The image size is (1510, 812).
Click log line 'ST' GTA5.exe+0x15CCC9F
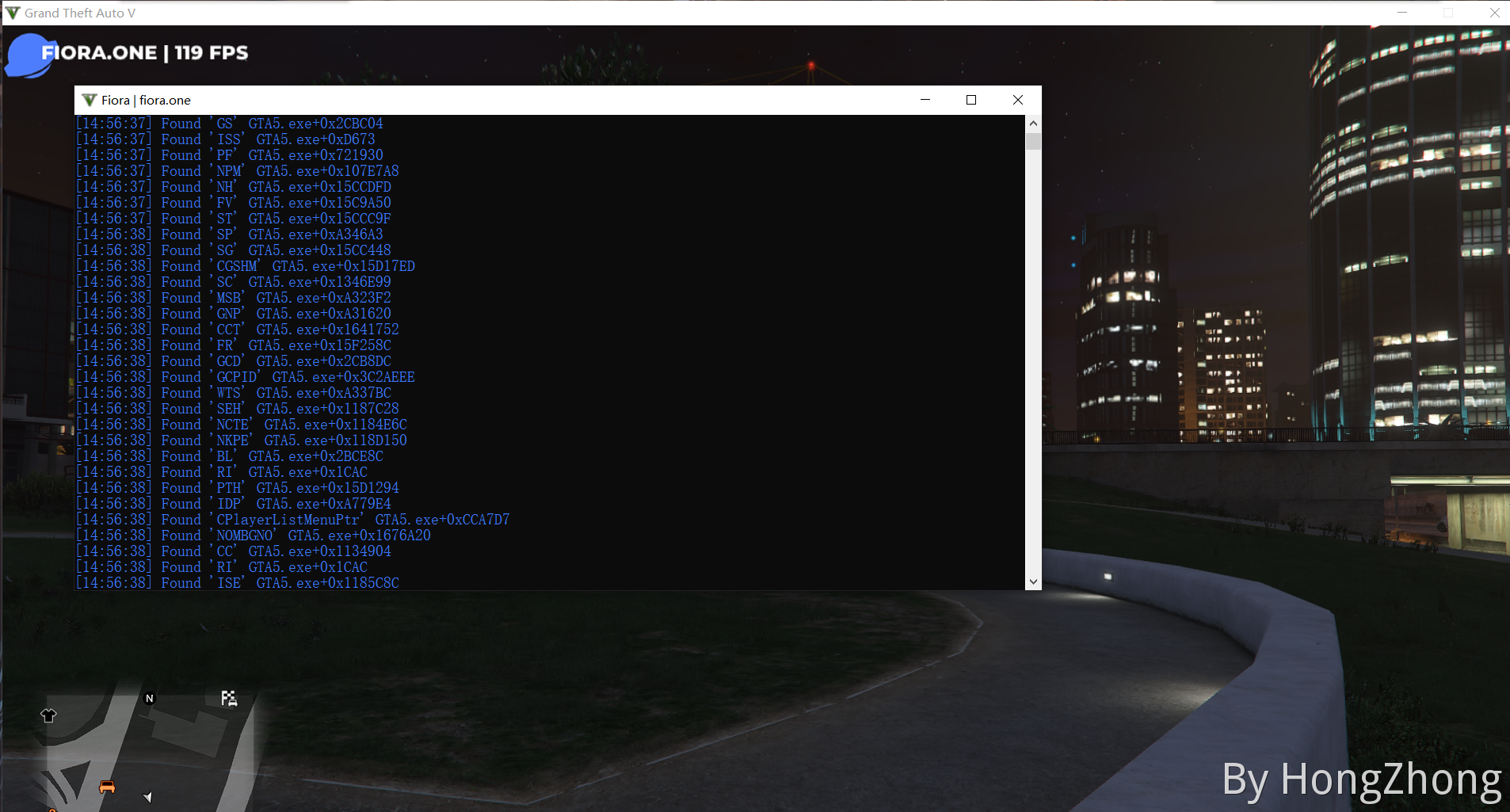(x=234, y=219)
